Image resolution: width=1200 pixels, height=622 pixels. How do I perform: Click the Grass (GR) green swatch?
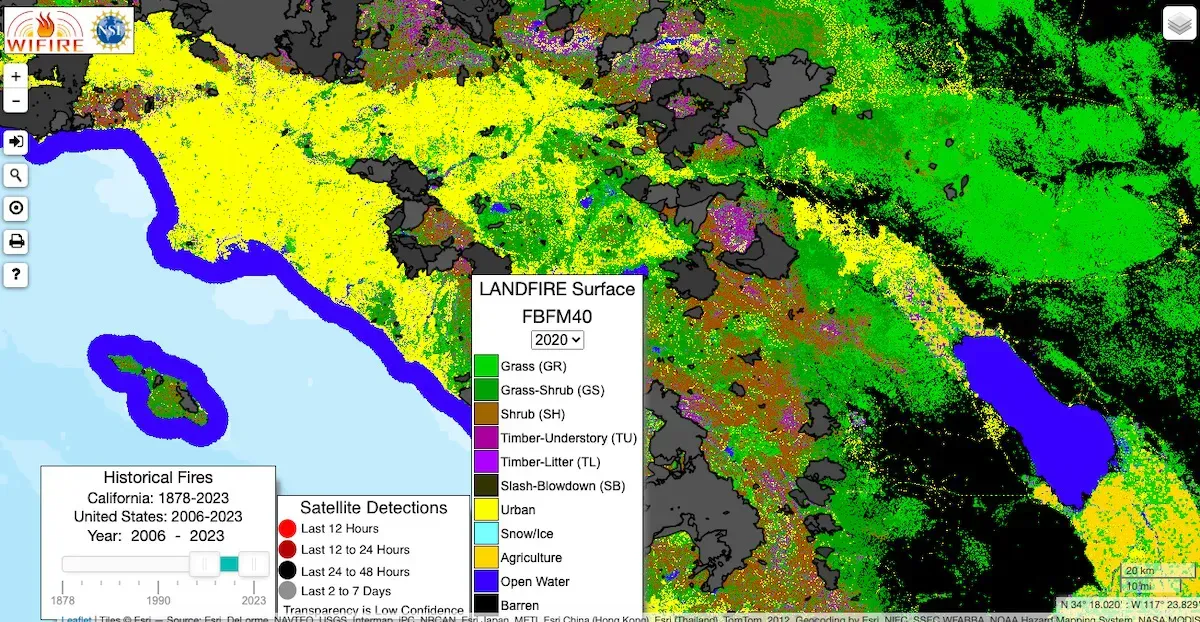(x=486, y=366)
